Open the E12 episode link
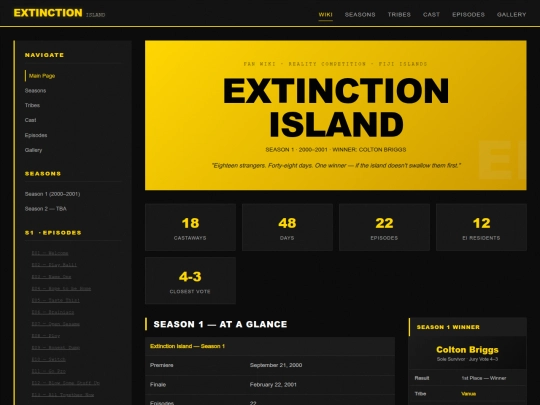Image resolution: width=540 pixels, height=405 pixels. pos(66,383)
